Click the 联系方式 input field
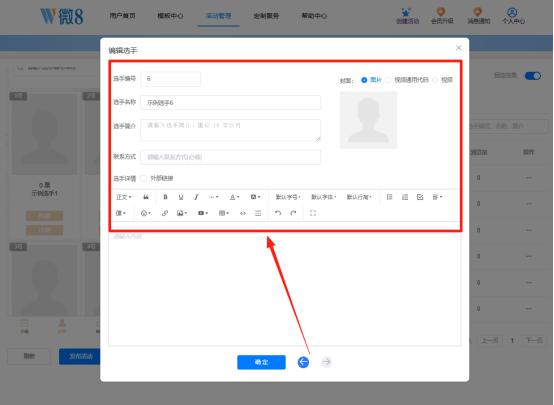The height and width of the screenshot is (405, 554). [x=231, y=157]
